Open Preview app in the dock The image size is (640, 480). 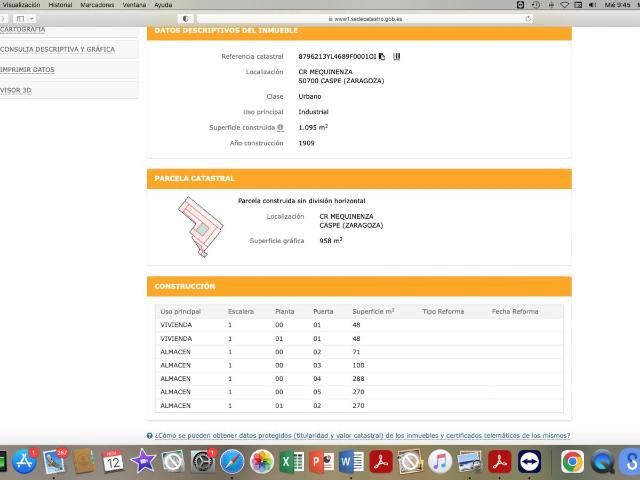(470, 462)
